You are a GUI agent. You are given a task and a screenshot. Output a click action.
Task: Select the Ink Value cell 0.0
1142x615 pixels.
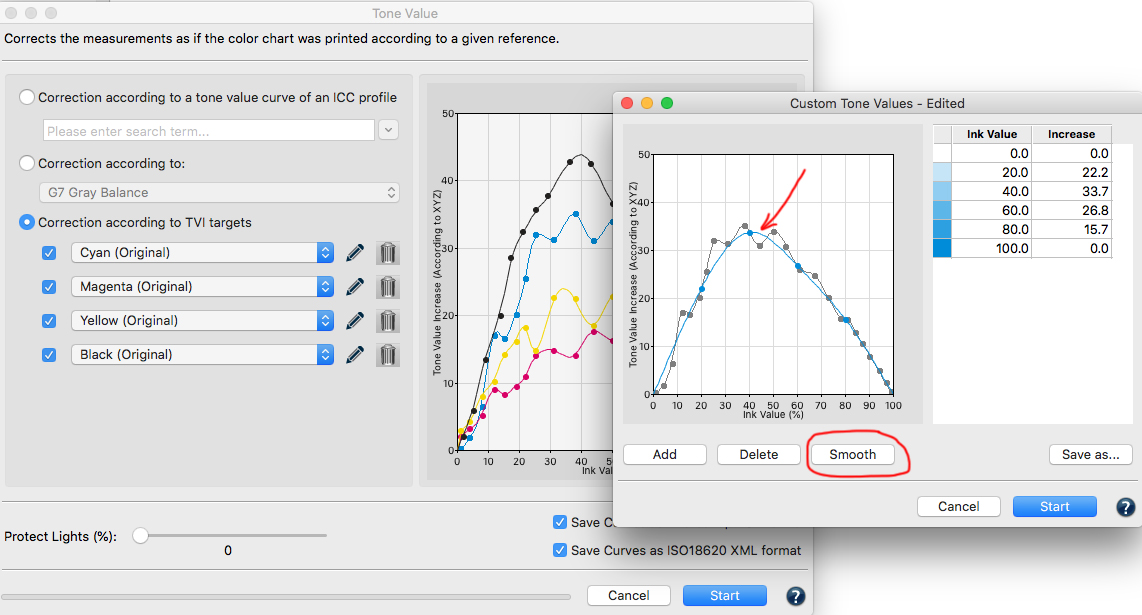tap(992, 154)
